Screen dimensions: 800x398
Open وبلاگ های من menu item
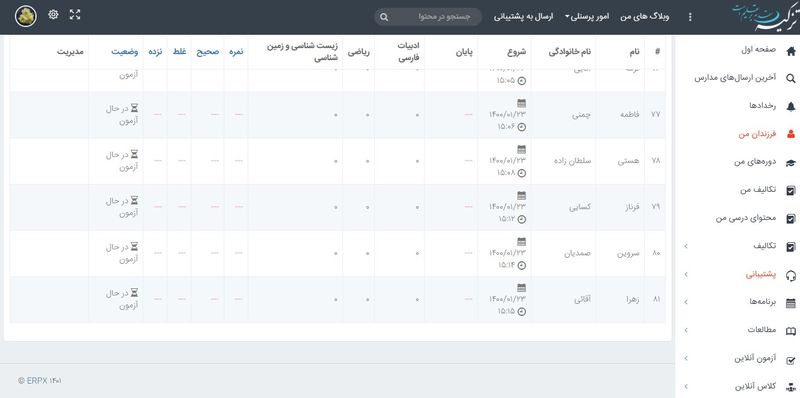(644, 17)
